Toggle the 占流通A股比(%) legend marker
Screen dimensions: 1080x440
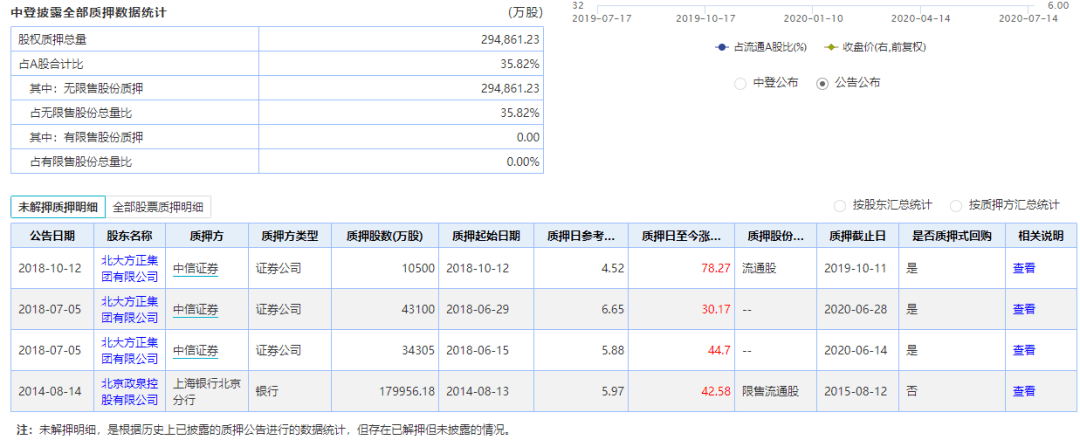pos(722,48)
